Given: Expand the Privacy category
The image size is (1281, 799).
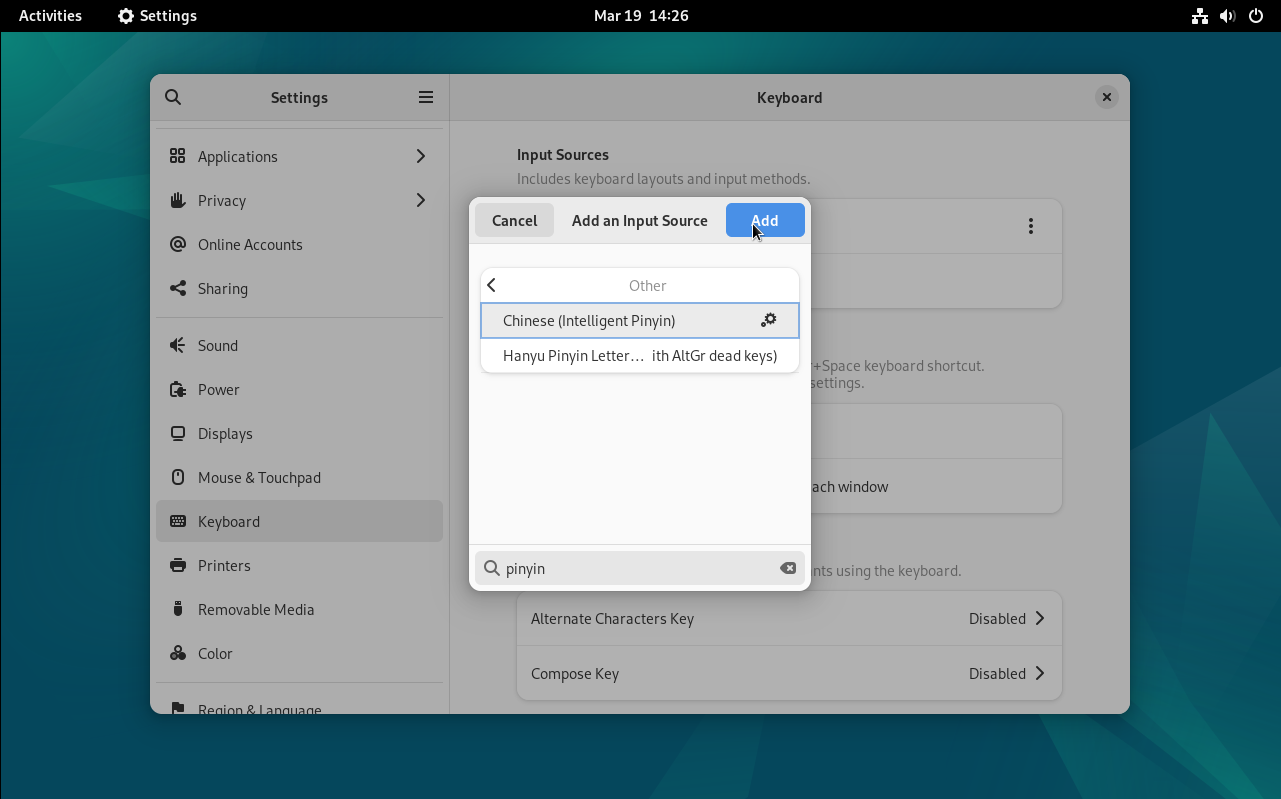Looking at the screenshot, I should tap(420, 200).
